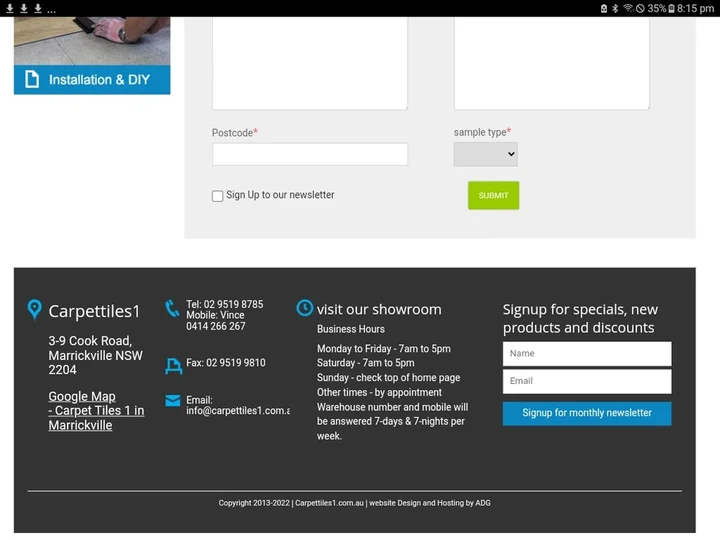Click the location pin icon beside Carpettiles1

[x=34, y=310]
